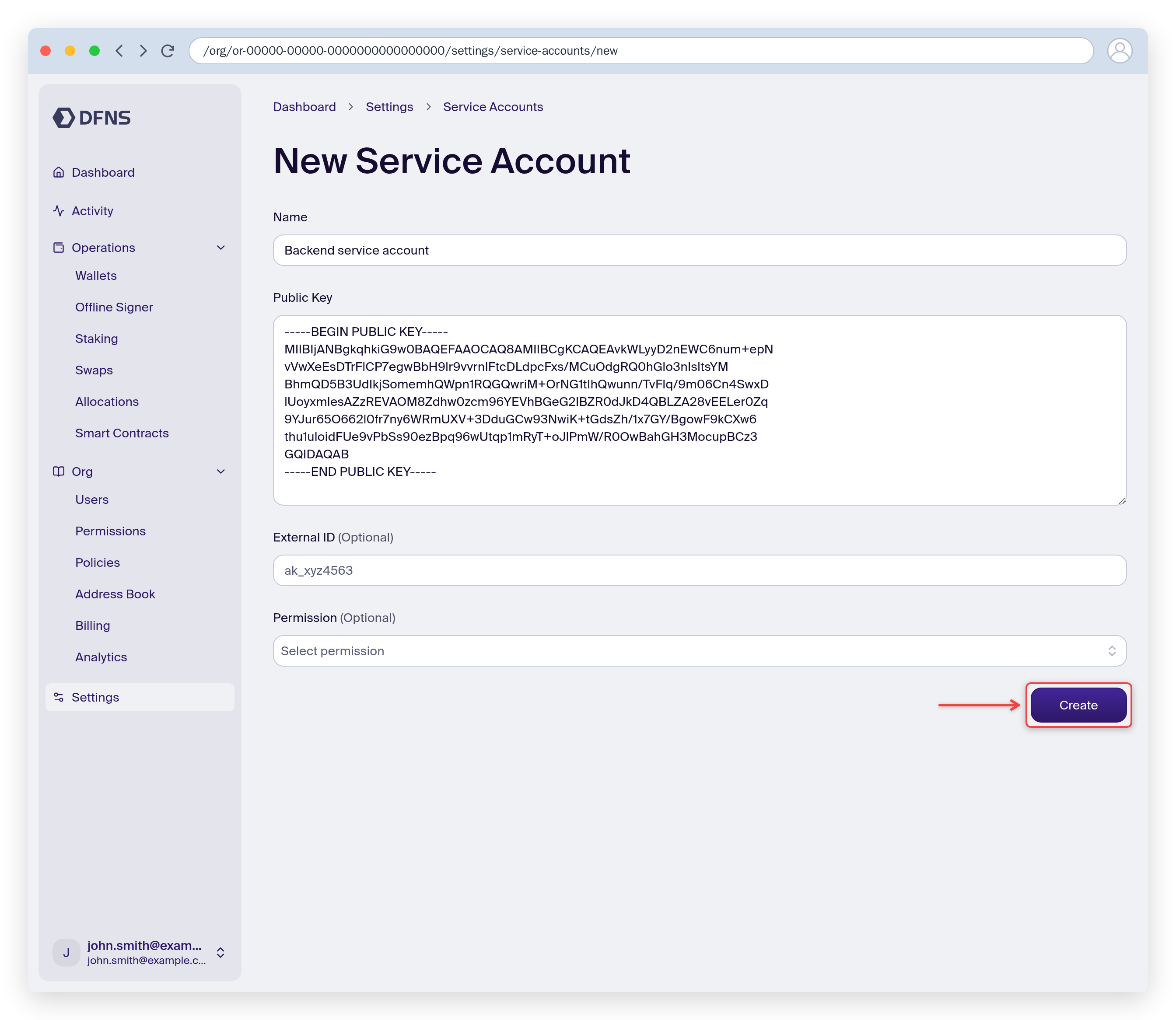Open Offline Signer page
1176x1020 pixels.
114,307
